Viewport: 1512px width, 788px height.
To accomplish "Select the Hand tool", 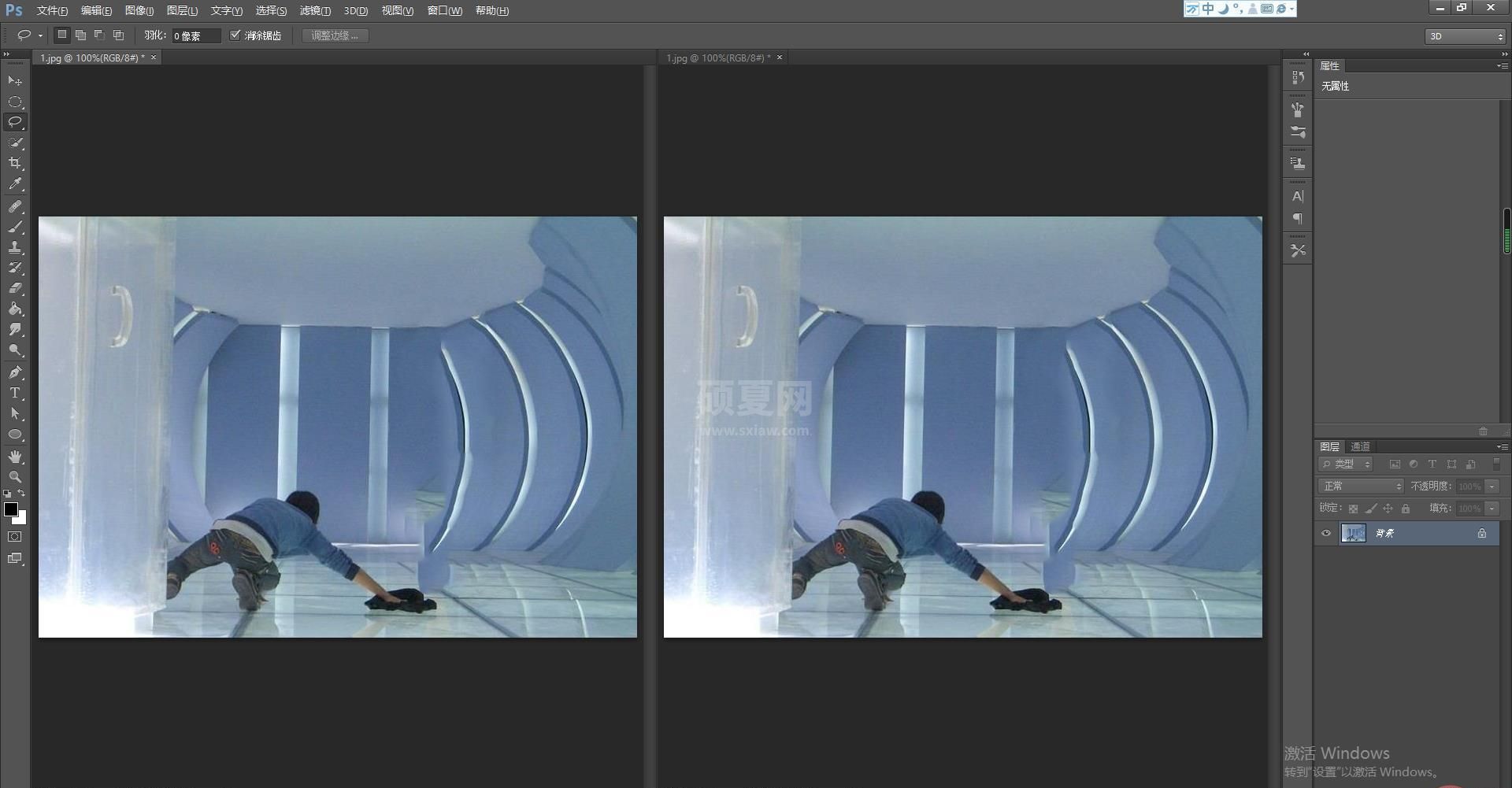I will tap(15, 457).
